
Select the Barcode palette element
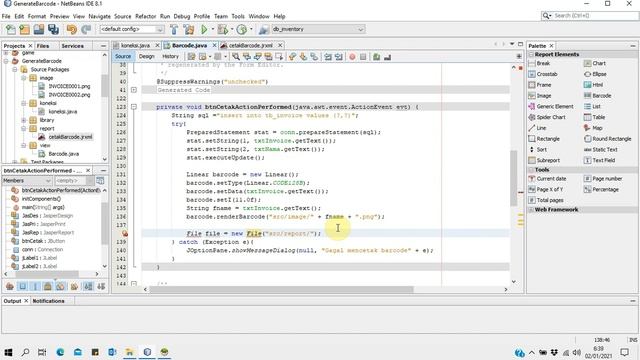pyautogui.click(x=598, y=96)
